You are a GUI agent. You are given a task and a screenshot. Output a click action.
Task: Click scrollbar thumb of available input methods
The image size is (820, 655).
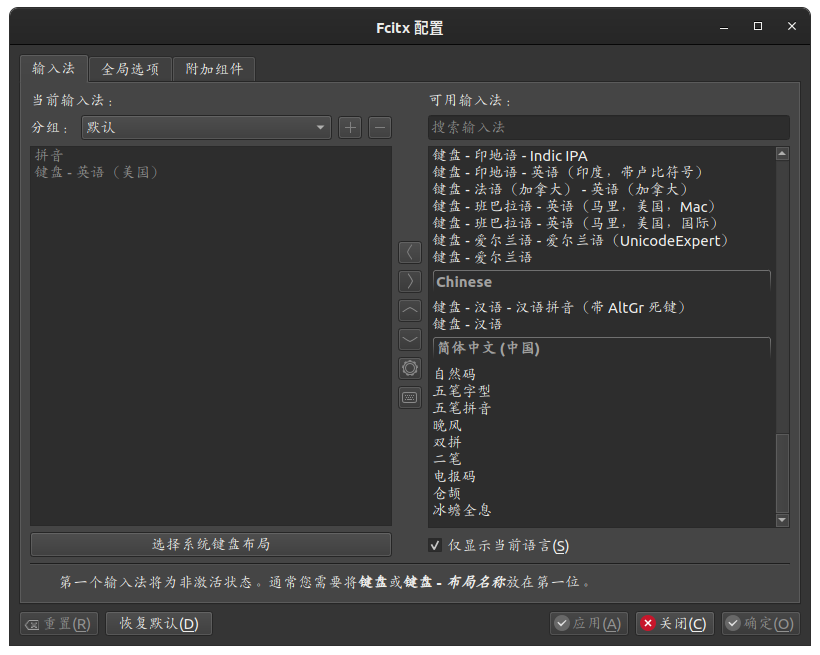[x=782, y=473]
